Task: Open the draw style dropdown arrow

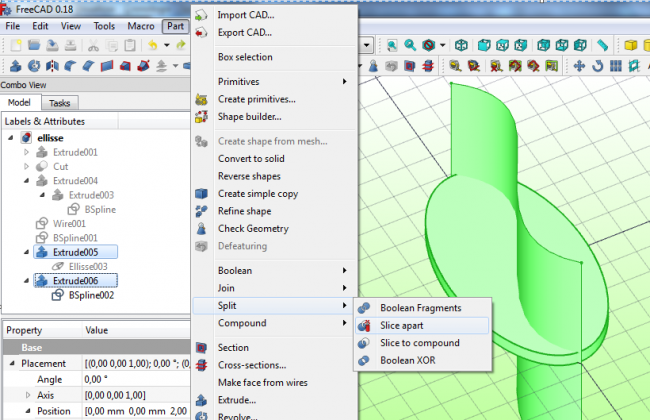Action: click(x=444, y=45)
